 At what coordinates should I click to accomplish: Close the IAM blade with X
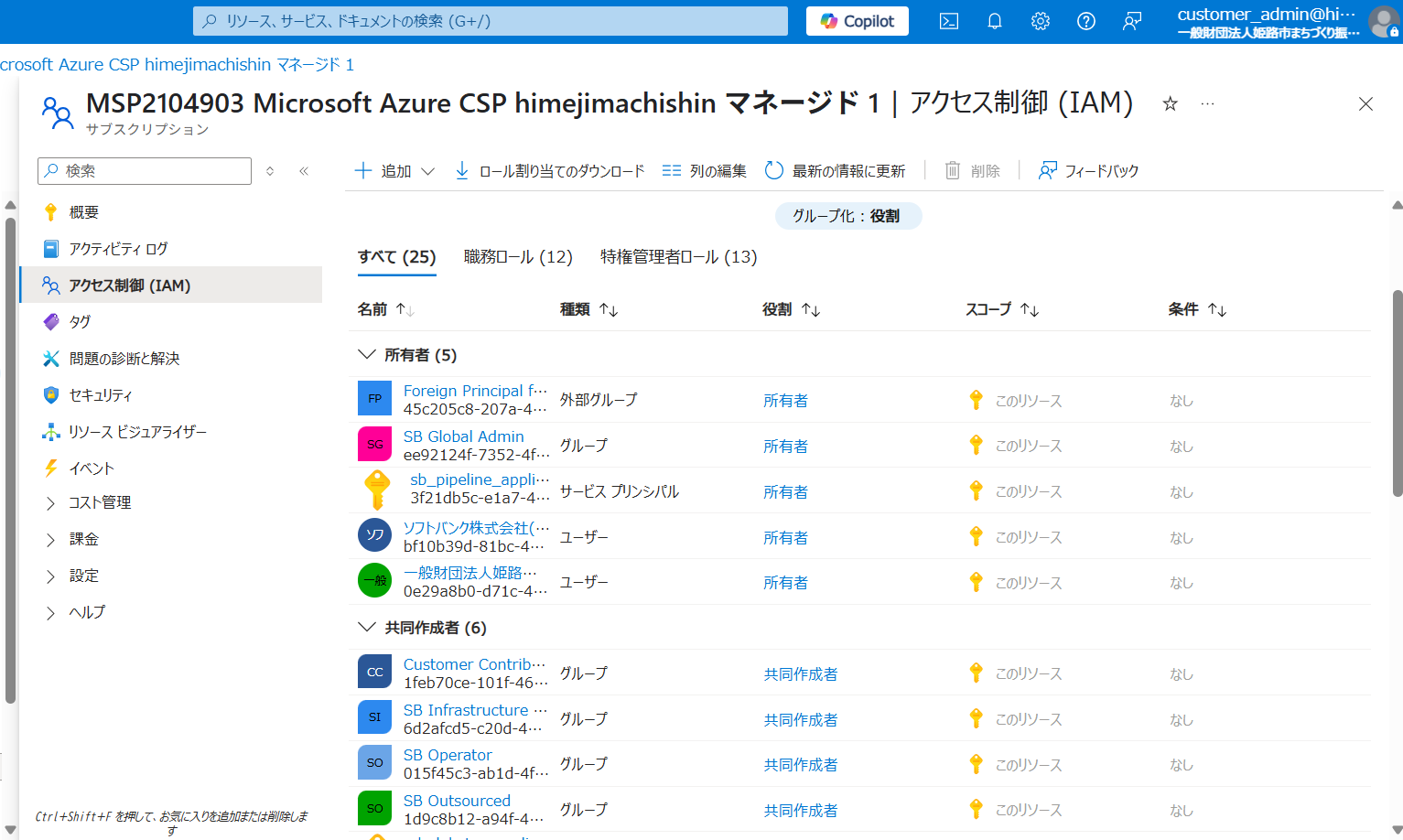[x=1365, y=104]
